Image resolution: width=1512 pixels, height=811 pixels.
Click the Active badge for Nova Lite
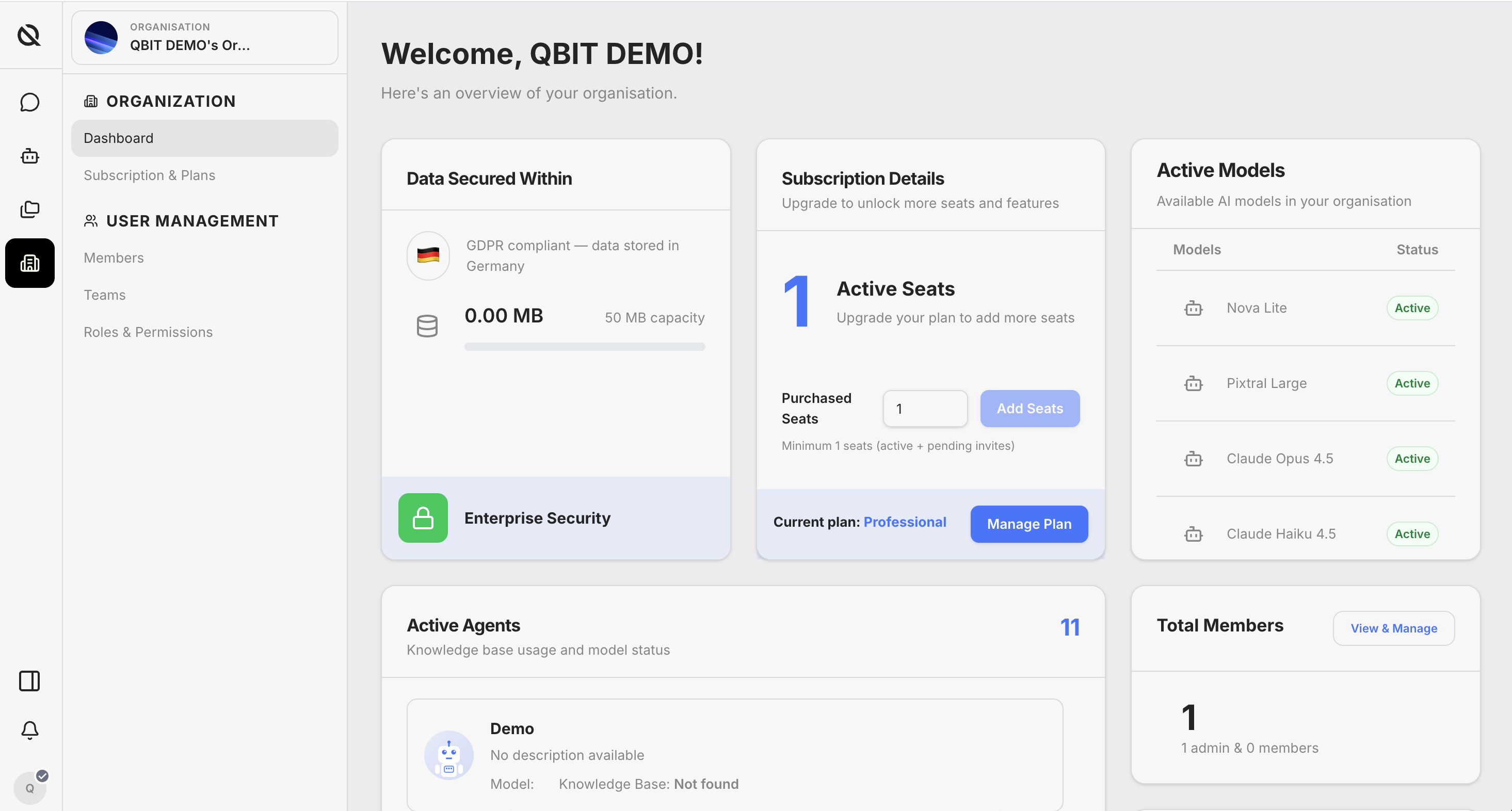pyautogui.click(x=1412, y=308)
